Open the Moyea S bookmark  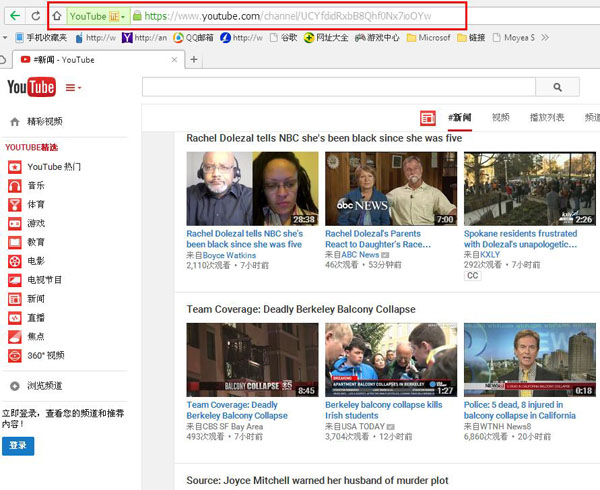[x=514, y=37]
